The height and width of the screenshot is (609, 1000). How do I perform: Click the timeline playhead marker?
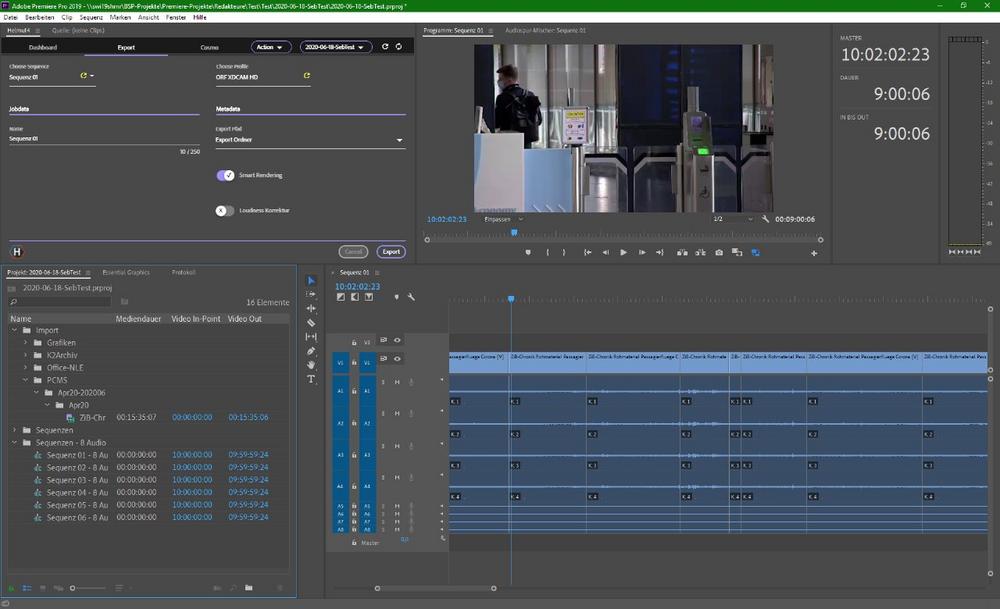(511, 299)
